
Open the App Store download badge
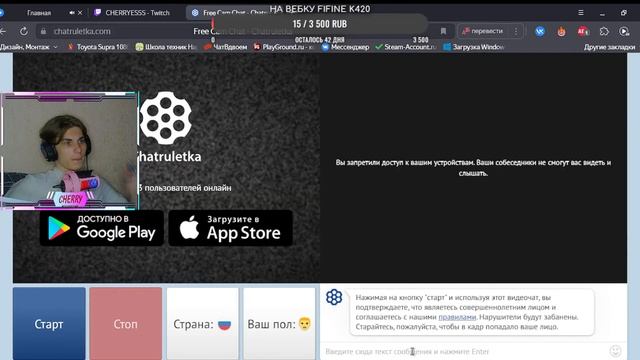click(231, 228)
